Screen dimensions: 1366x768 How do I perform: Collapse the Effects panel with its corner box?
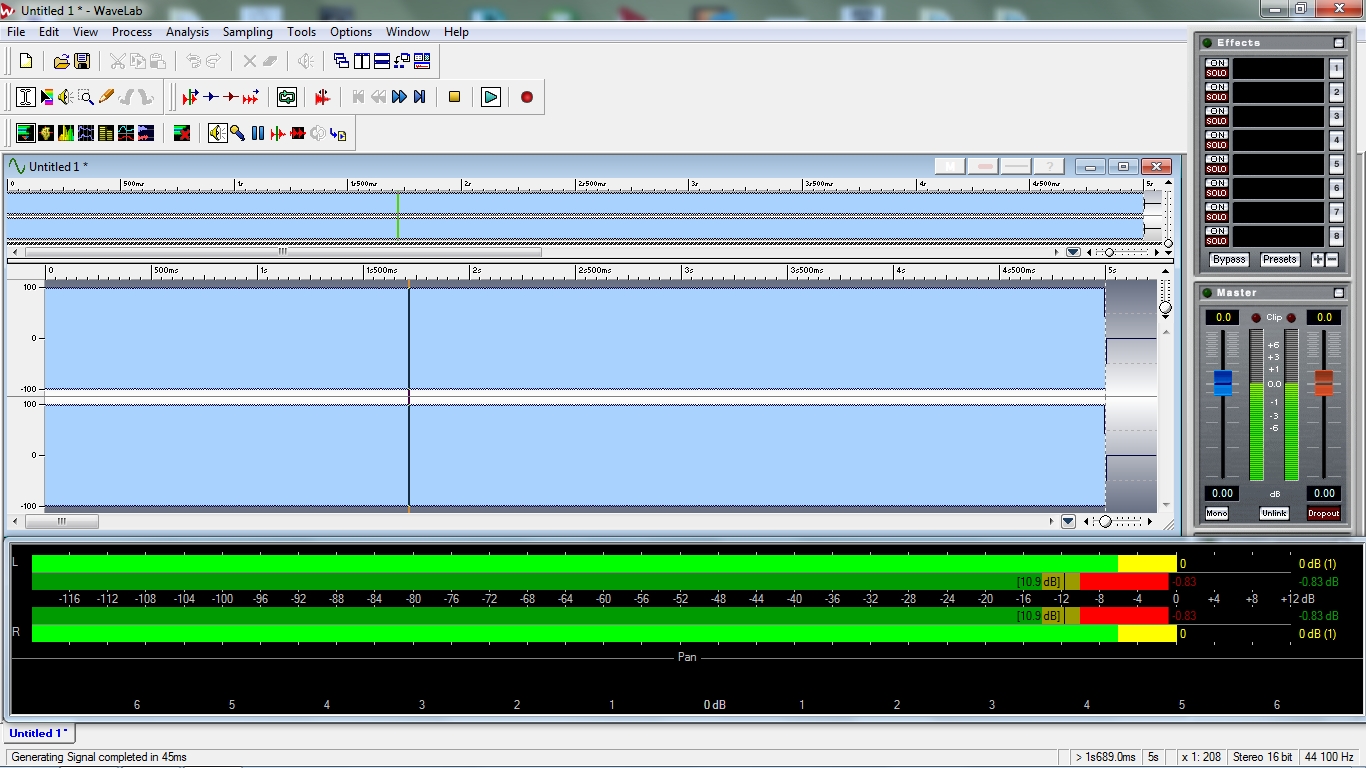coord(1339,43)
